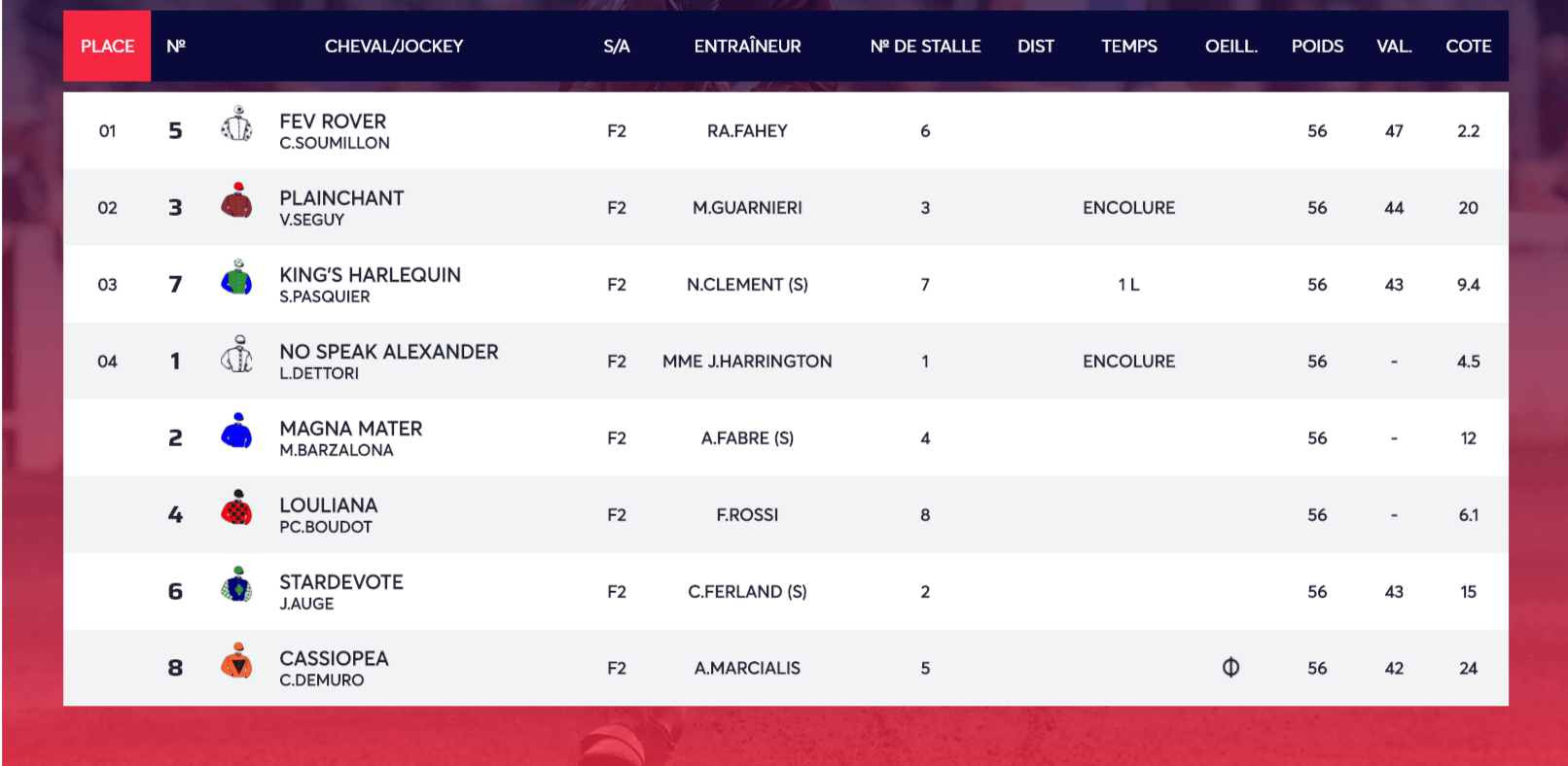Click the CHEVAL/JOCKEY column header
The width and height of the screenshot is (1568, 766).
(394, 46)
